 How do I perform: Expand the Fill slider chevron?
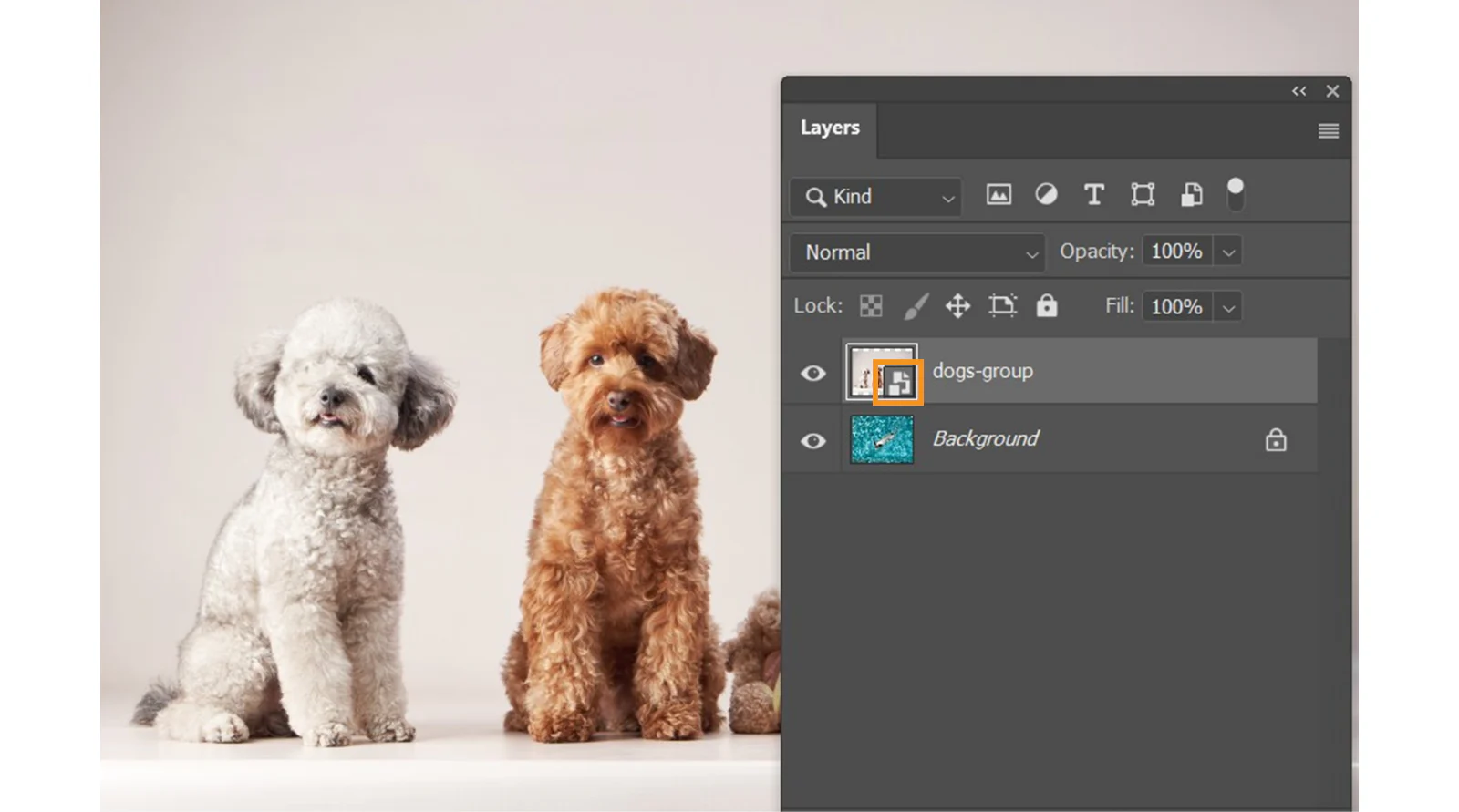click(1228, 308)
